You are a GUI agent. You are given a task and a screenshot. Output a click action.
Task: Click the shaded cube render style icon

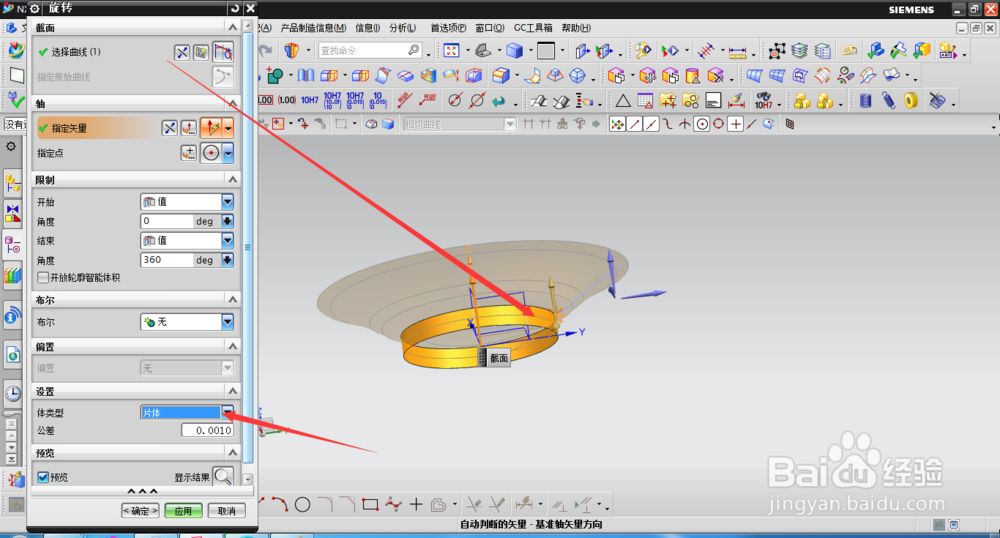pos(514,50)
